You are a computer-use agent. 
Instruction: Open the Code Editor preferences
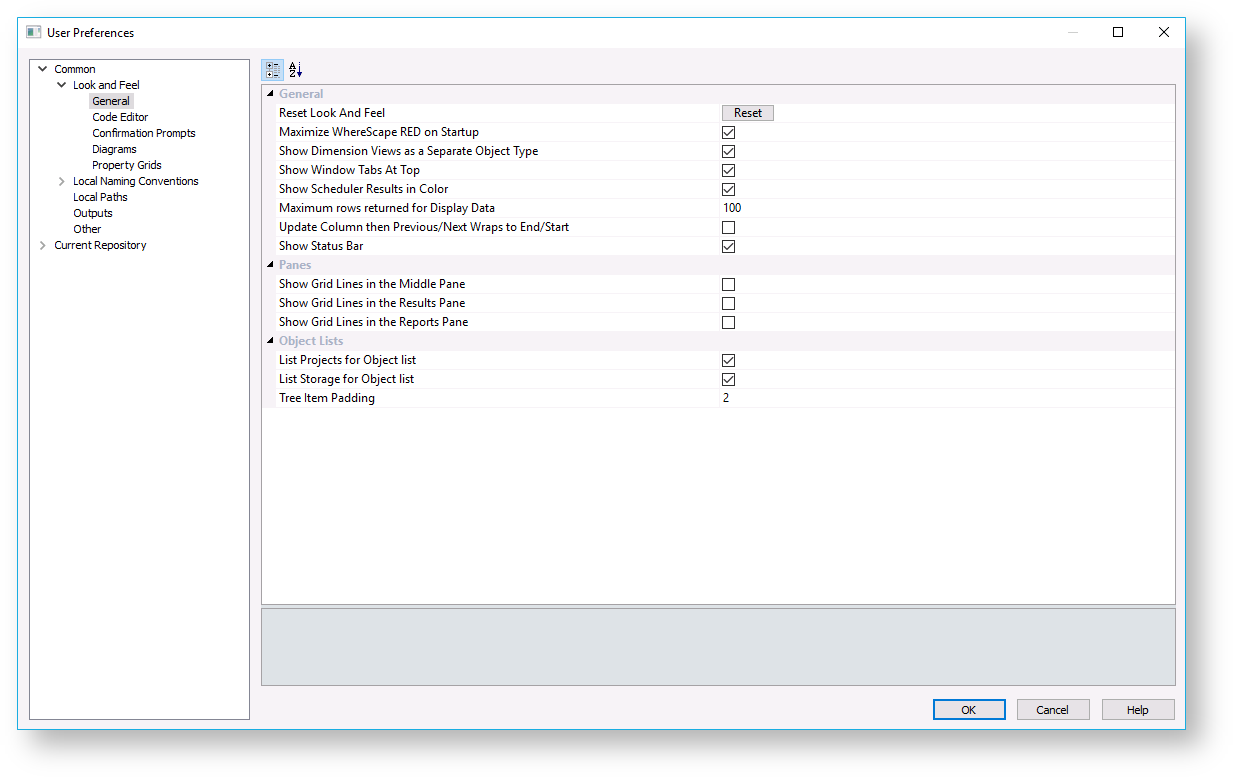click(120, 117)
